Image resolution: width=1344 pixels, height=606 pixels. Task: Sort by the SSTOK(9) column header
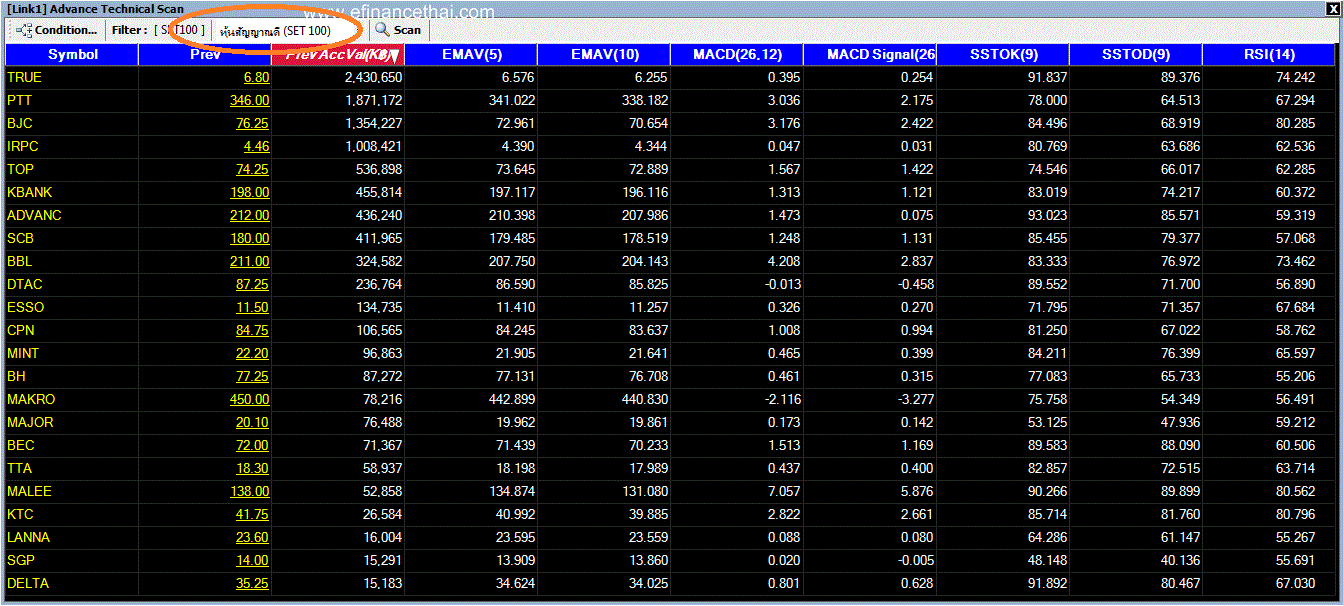1003,55
